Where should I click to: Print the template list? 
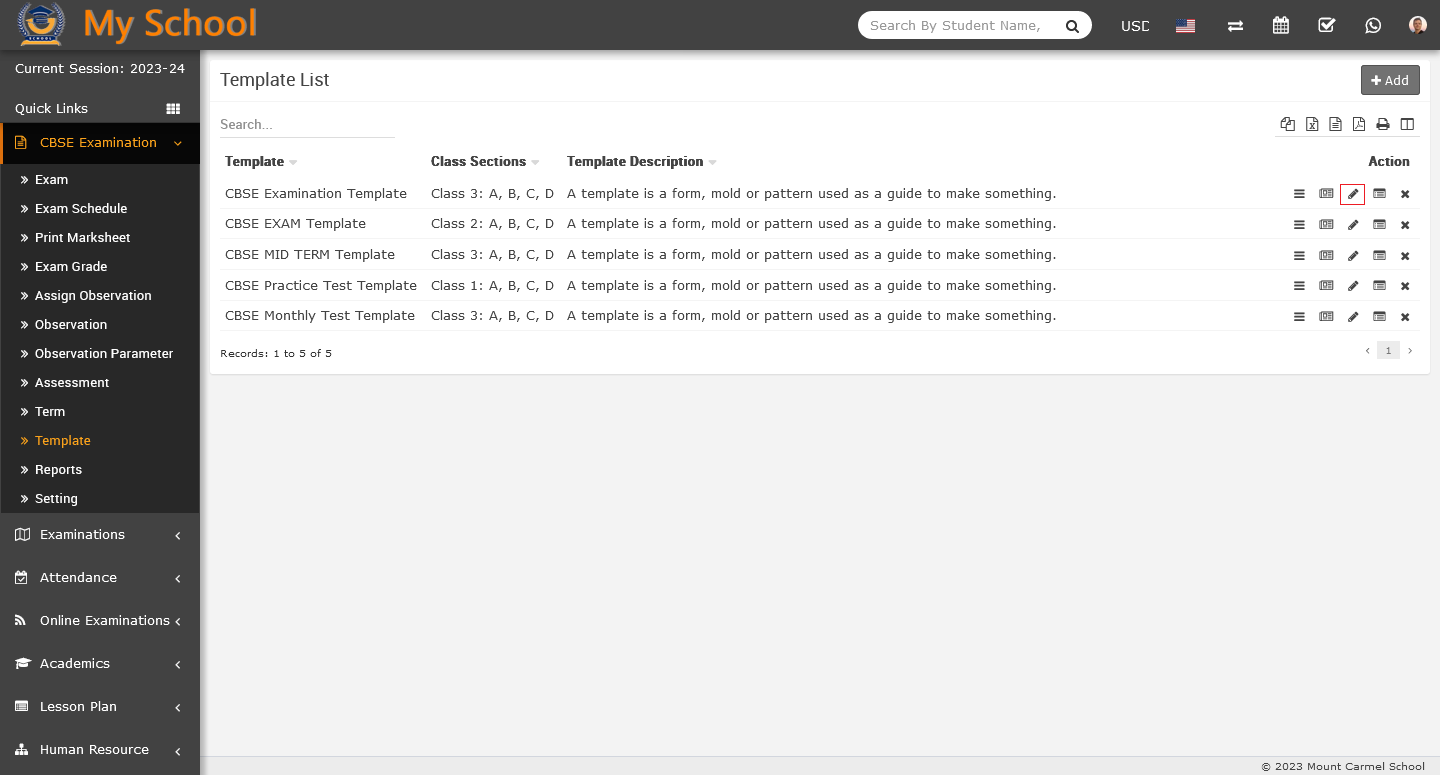point(1383,124)
